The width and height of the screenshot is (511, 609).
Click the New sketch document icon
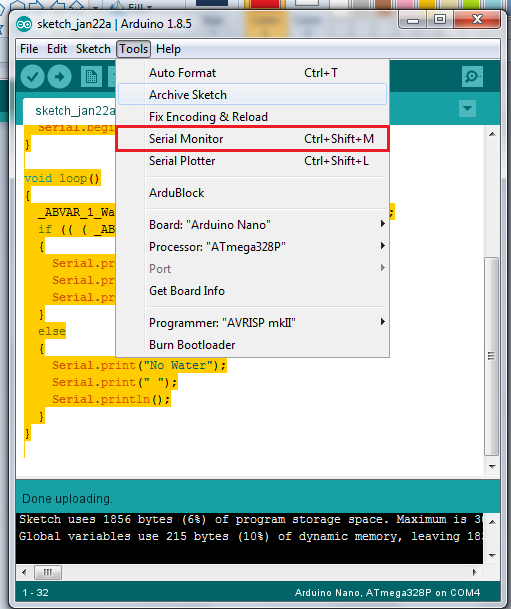(x=91, y=77)
